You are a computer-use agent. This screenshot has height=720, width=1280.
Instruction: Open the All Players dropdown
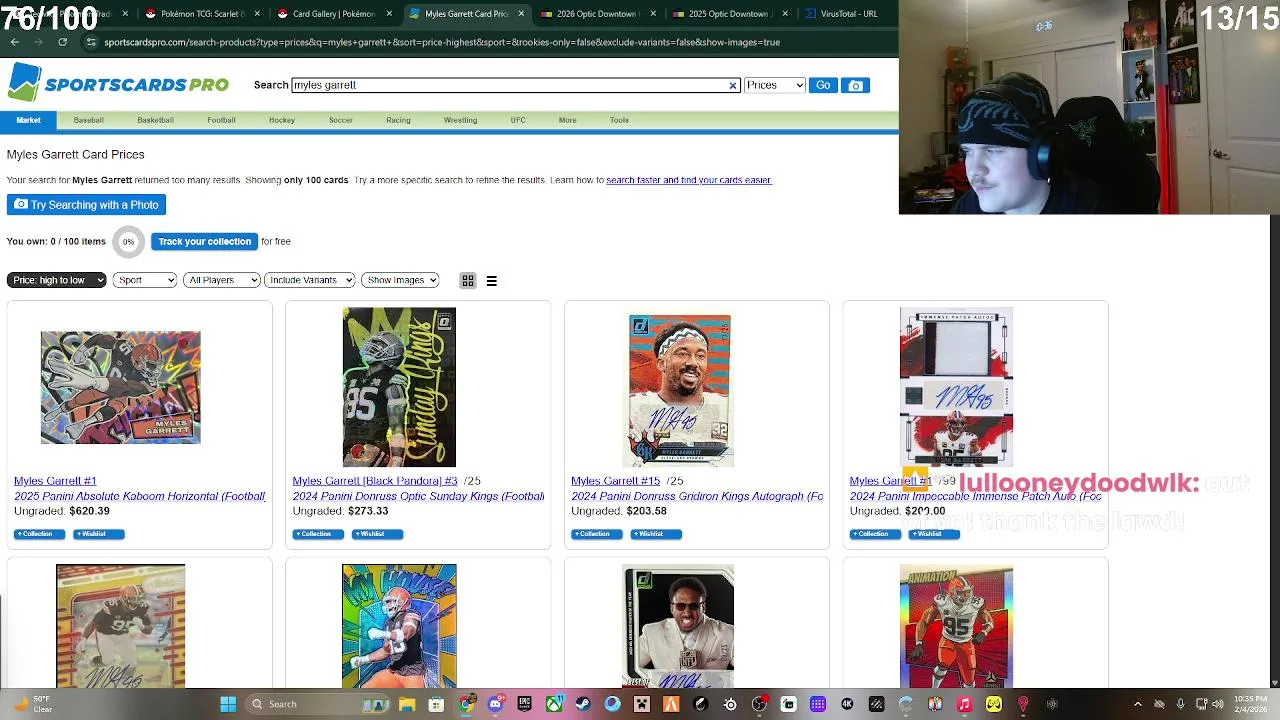tap(222, 280)
